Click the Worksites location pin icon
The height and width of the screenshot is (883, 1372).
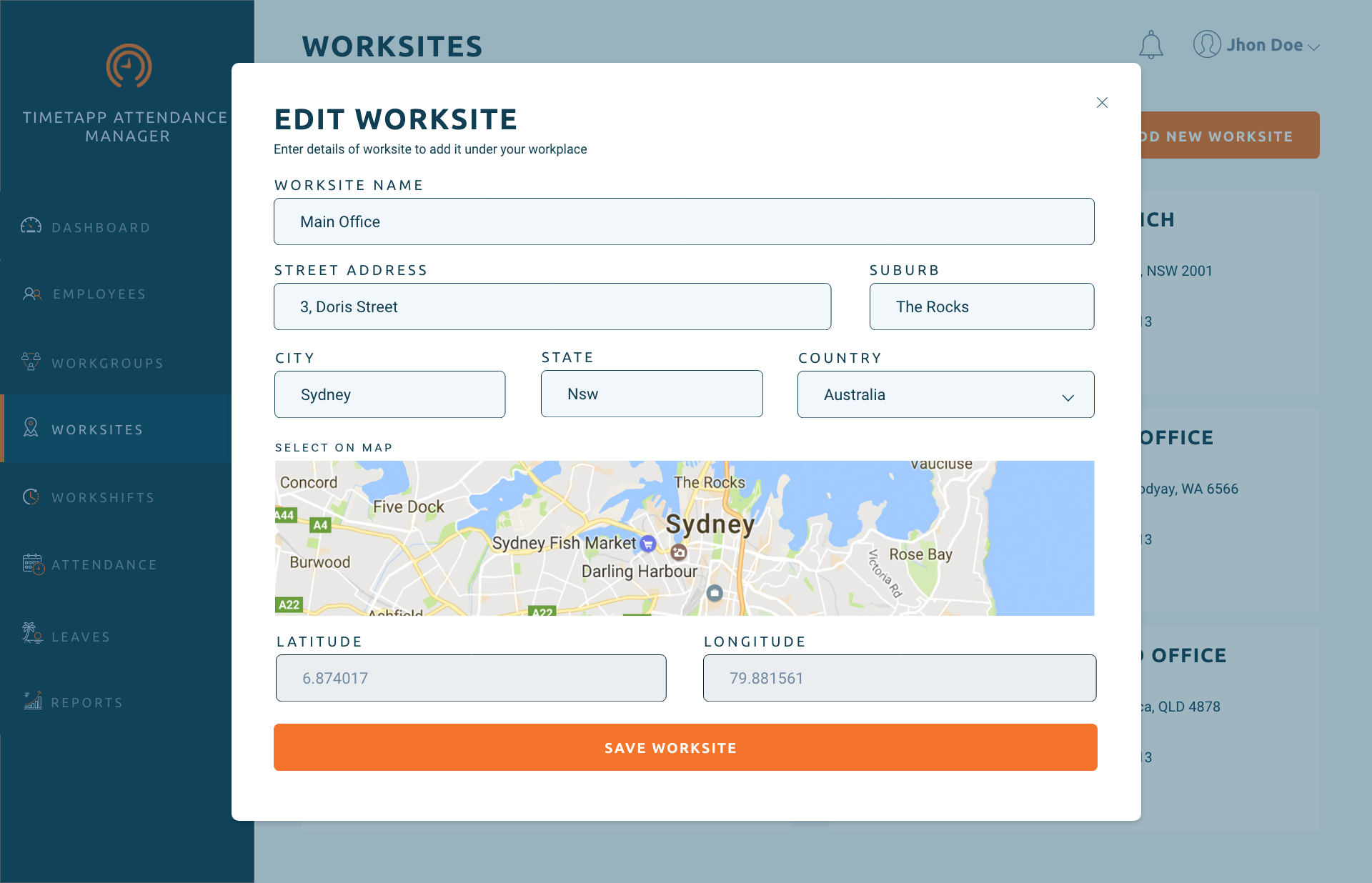pyautogui.click(x=31, y=427)
